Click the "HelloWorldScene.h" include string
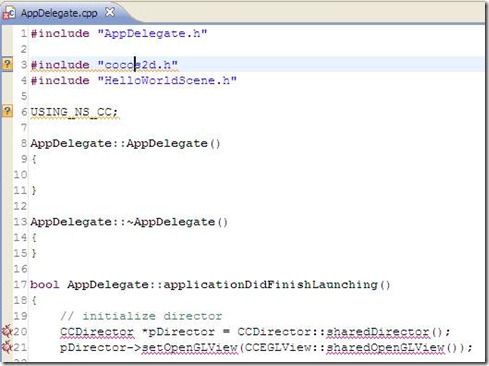 click(x=167, y=80)
